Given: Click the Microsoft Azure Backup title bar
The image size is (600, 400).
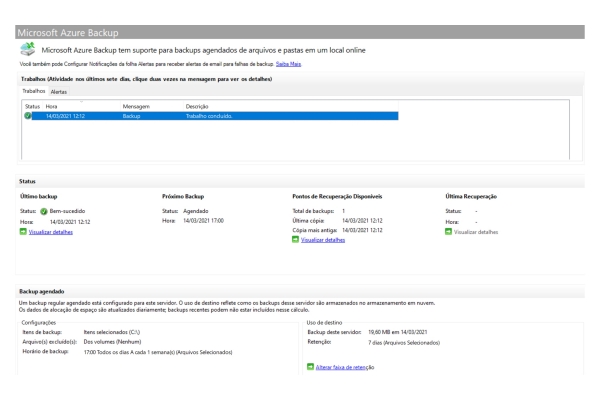Looking at the screenshot, I should tap(300, 32).
